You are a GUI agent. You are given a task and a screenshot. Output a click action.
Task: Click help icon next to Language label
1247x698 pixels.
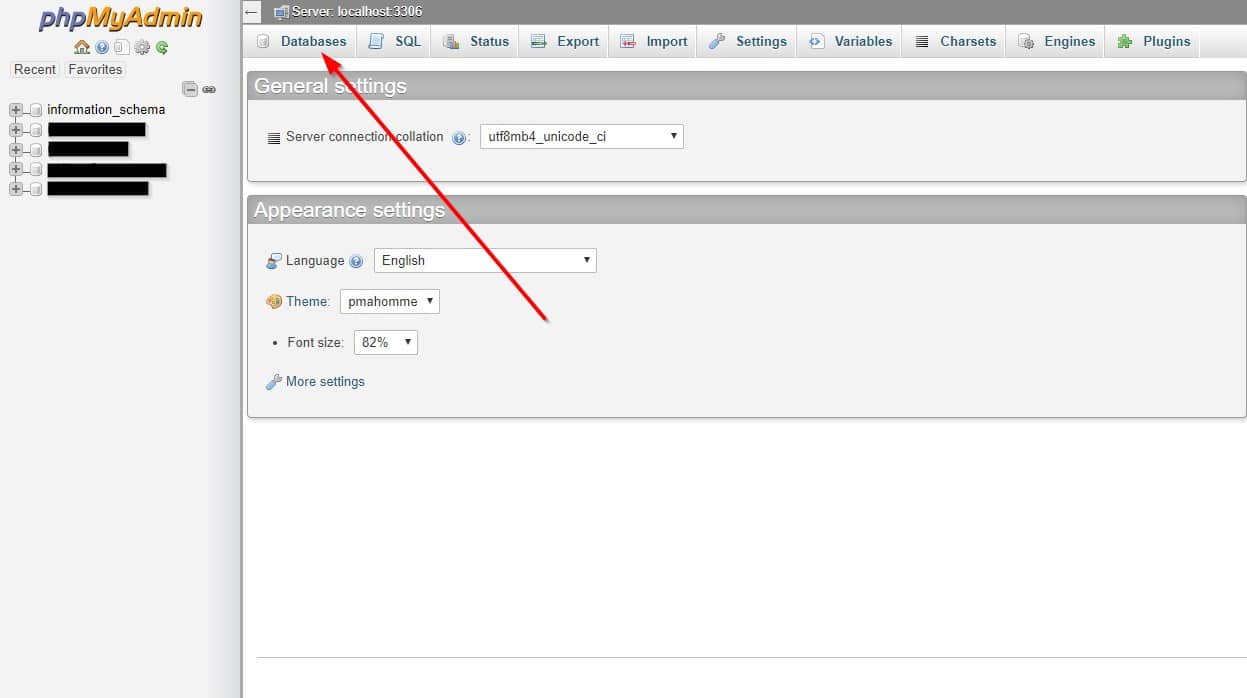coord(356,261)
